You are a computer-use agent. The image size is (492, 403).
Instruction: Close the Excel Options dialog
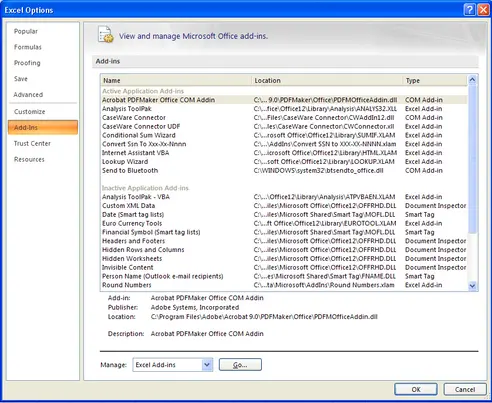click(483, 10)
